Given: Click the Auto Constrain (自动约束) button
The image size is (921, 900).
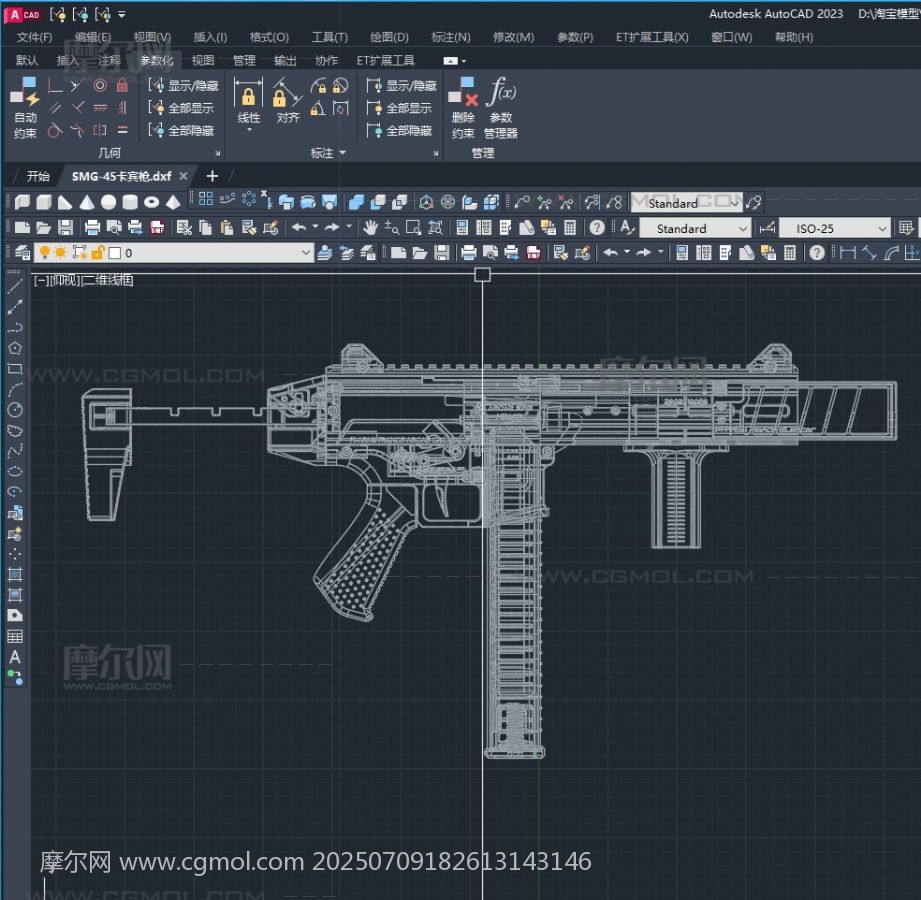Looking at the screenshot, I should click(x=25, y=108).
